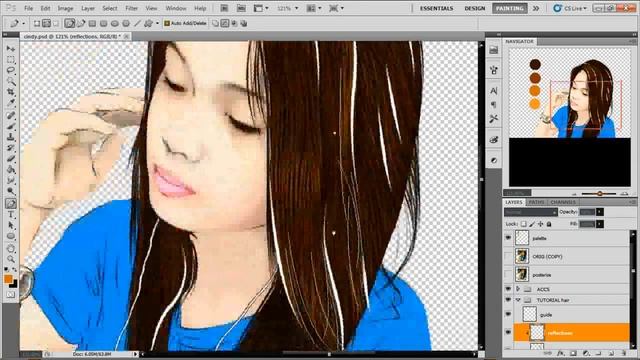The image size is (640, 360).
Task: Select the Spot Healing Brush tool
Action: point(11,116)
